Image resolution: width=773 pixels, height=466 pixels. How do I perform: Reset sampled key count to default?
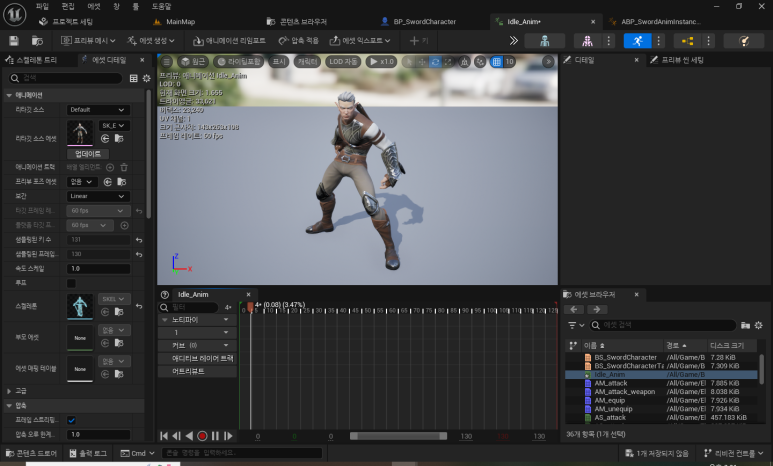coord(139,240)
